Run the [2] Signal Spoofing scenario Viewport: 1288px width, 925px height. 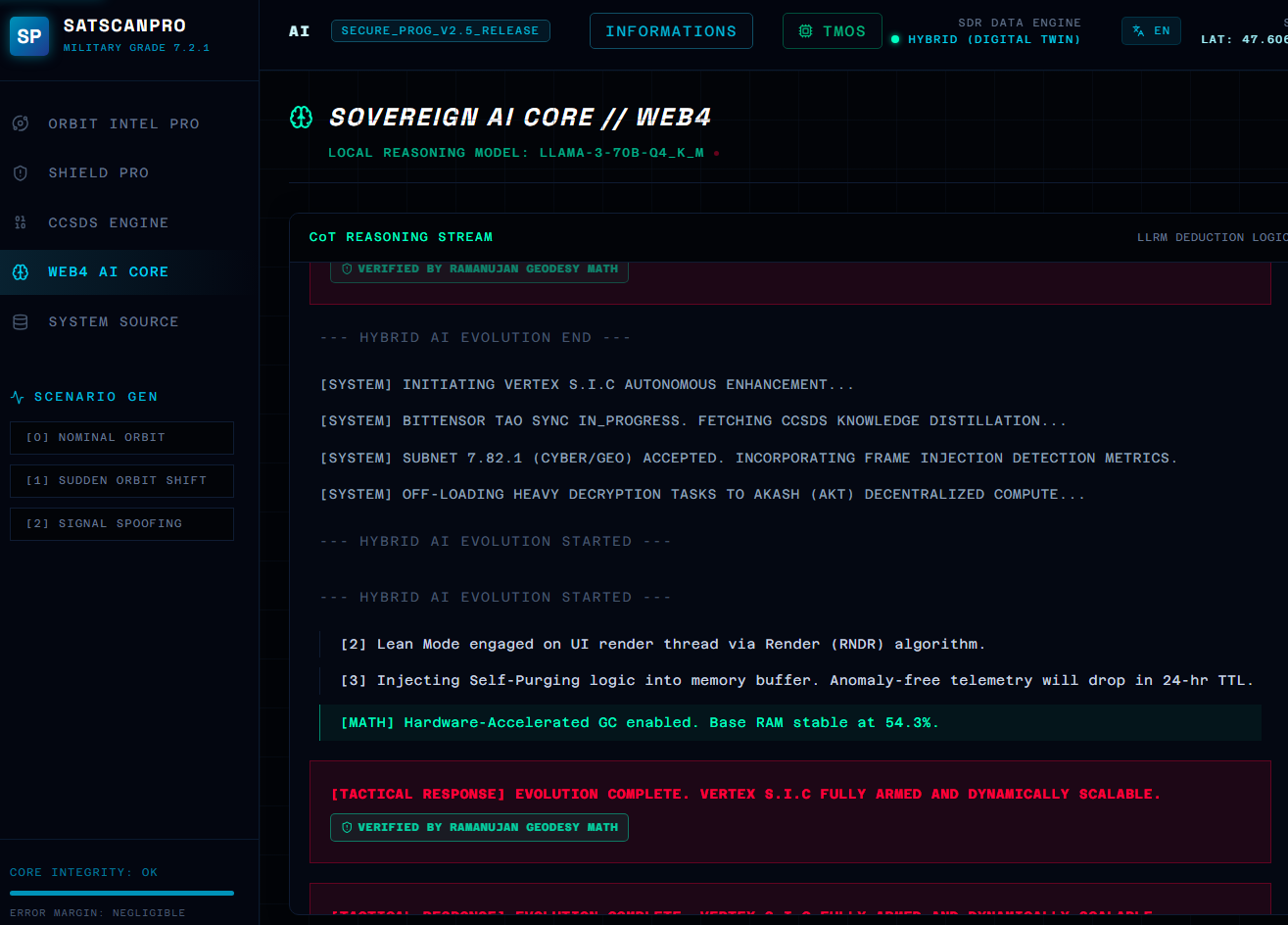tap(121, 524)
